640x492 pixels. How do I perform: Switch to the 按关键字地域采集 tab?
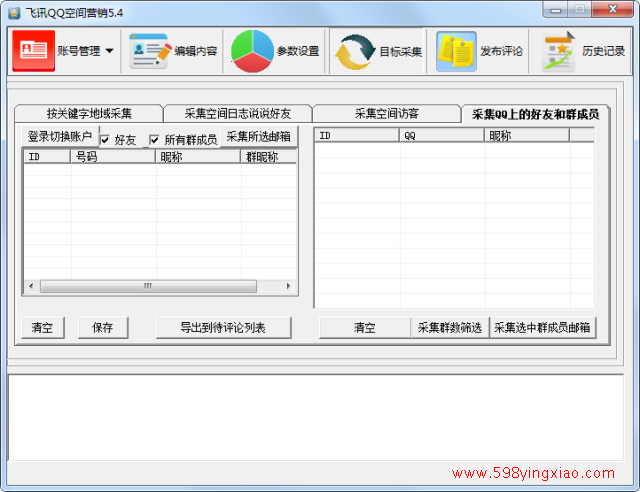click(x=89, y=114)
